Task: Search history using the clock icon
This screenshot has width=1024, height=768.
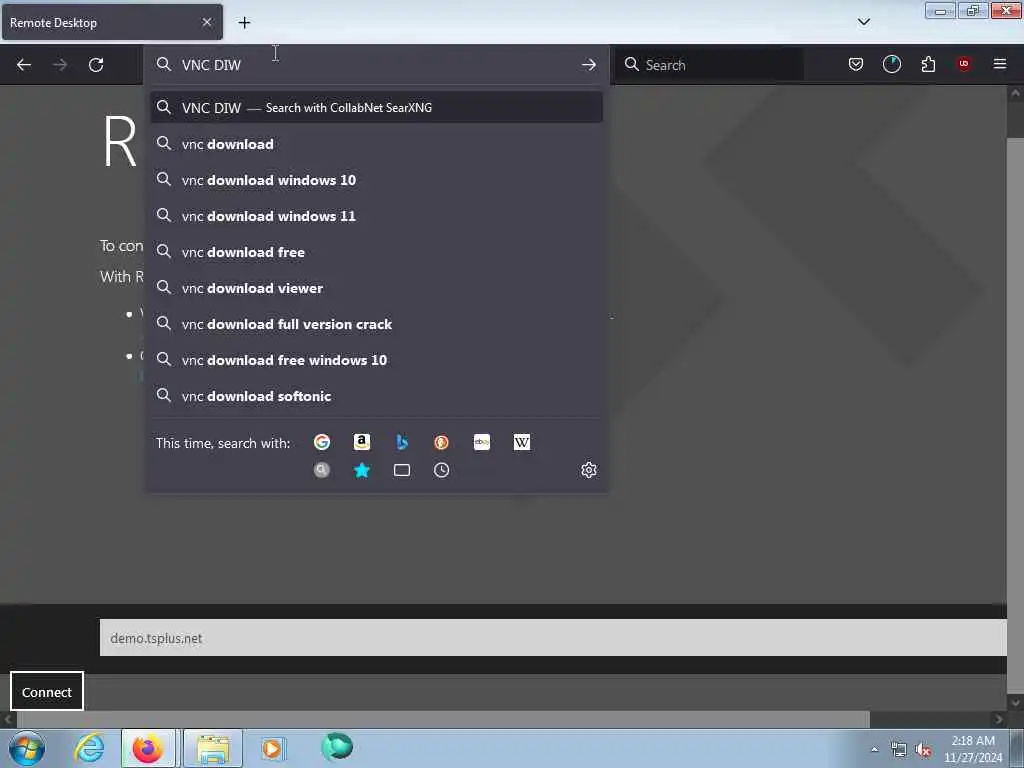Action: [x=441, y=470]
